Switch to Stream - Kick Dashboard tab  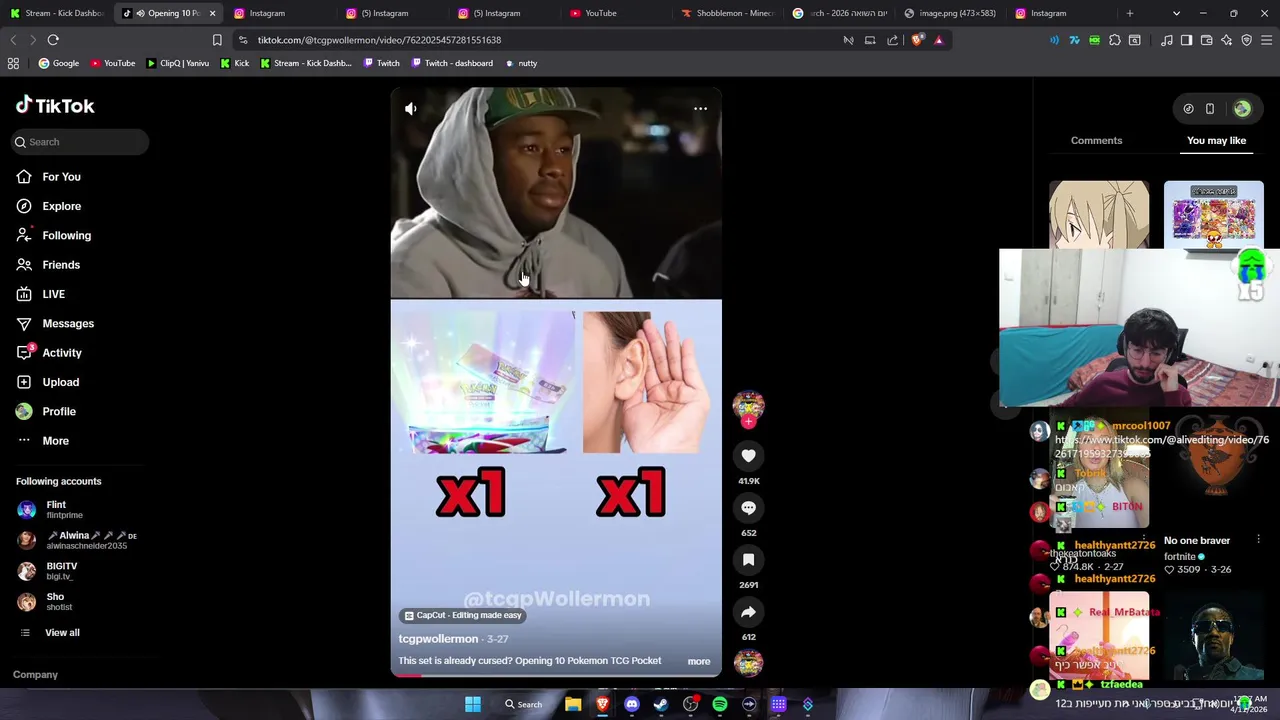(56, 13)
